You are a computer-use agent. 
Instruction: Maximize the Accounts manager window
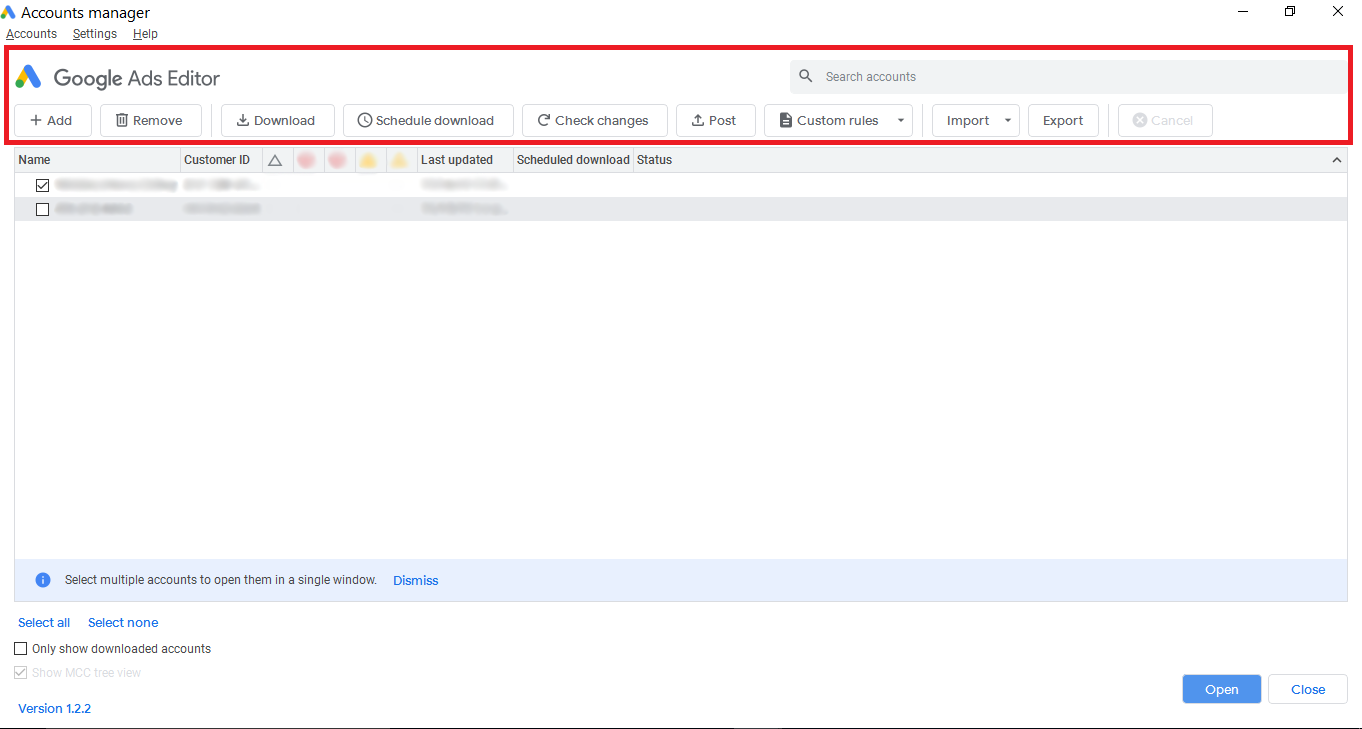pyautogui.click(x=1290, y=12)
